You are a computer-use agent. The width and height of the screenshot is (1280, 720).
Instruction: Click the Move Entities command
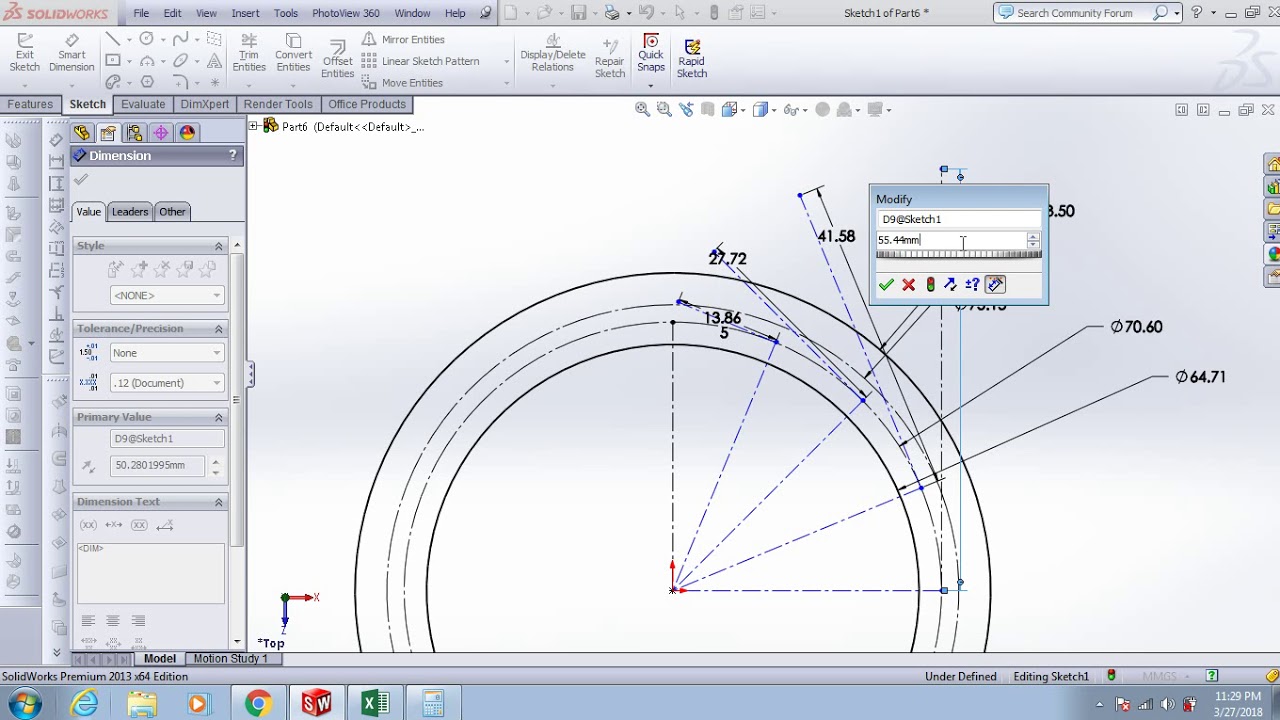[402, 83]
